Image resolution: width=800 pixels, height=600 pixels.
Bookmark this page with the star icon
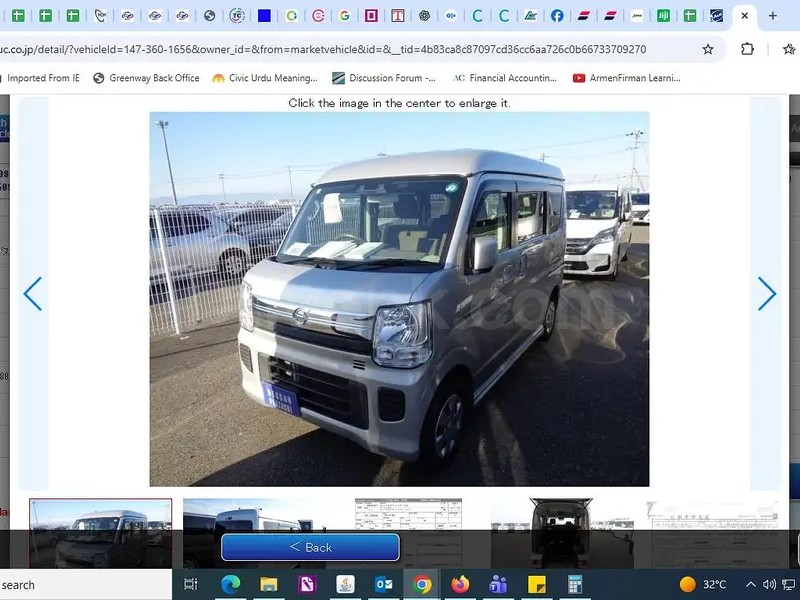(x=708, y=49)
